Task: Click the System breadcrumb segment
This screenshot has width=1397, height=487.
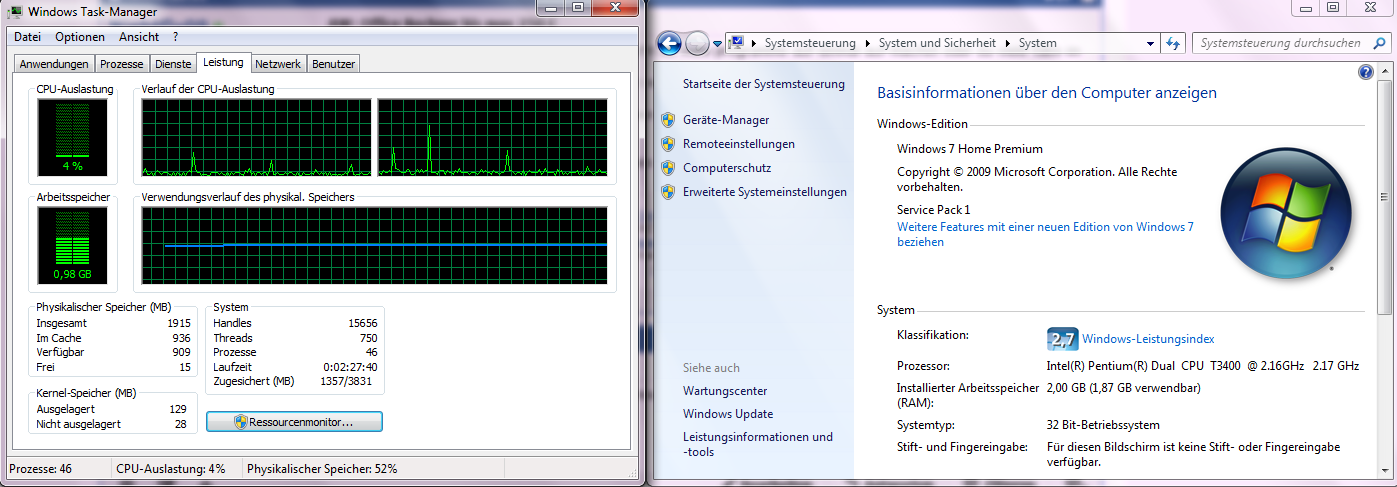Action: [1037, 43]
